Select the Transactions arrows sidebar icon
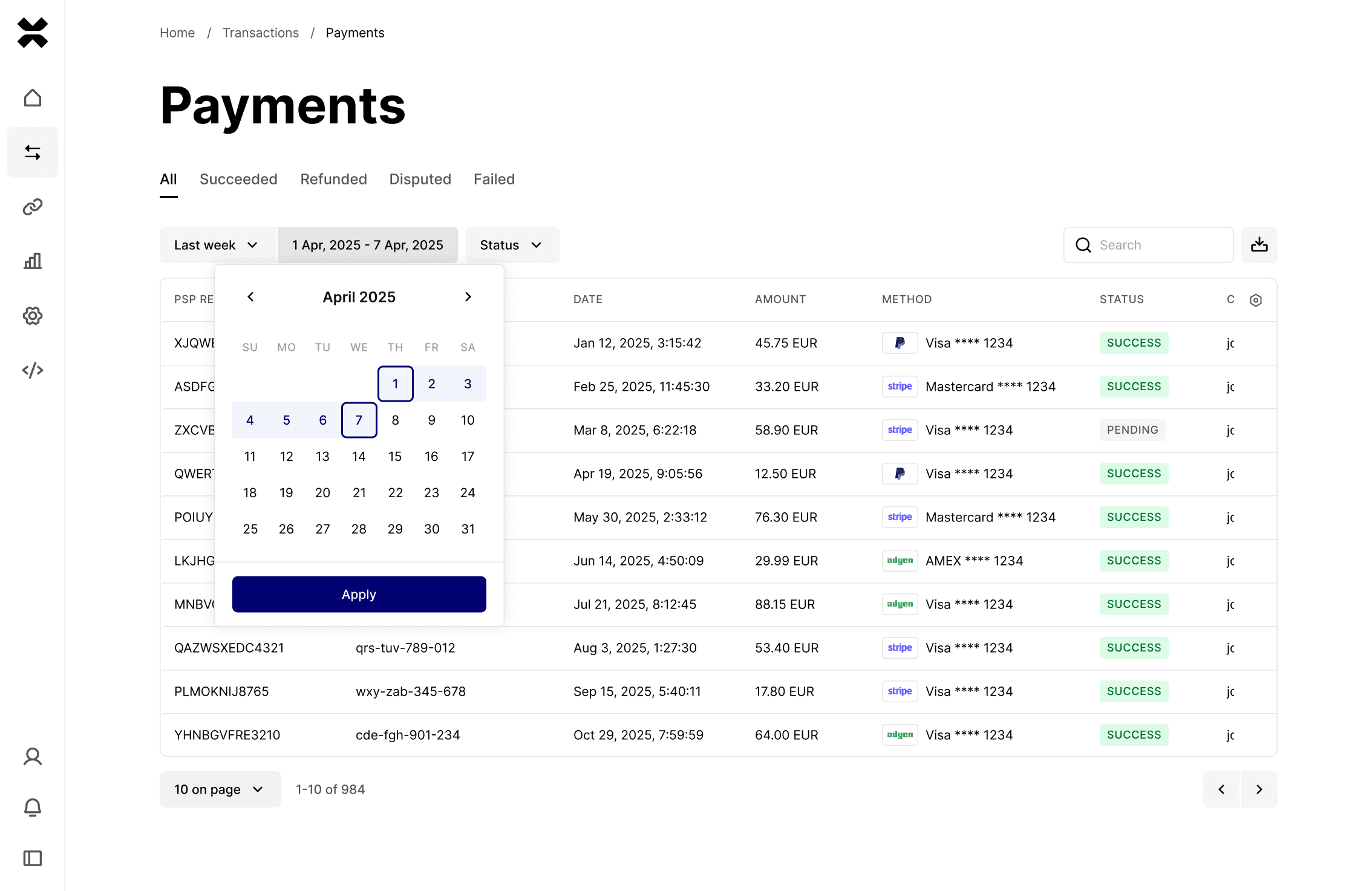The height and width of the screenshot is (891, 1372). 33,152
